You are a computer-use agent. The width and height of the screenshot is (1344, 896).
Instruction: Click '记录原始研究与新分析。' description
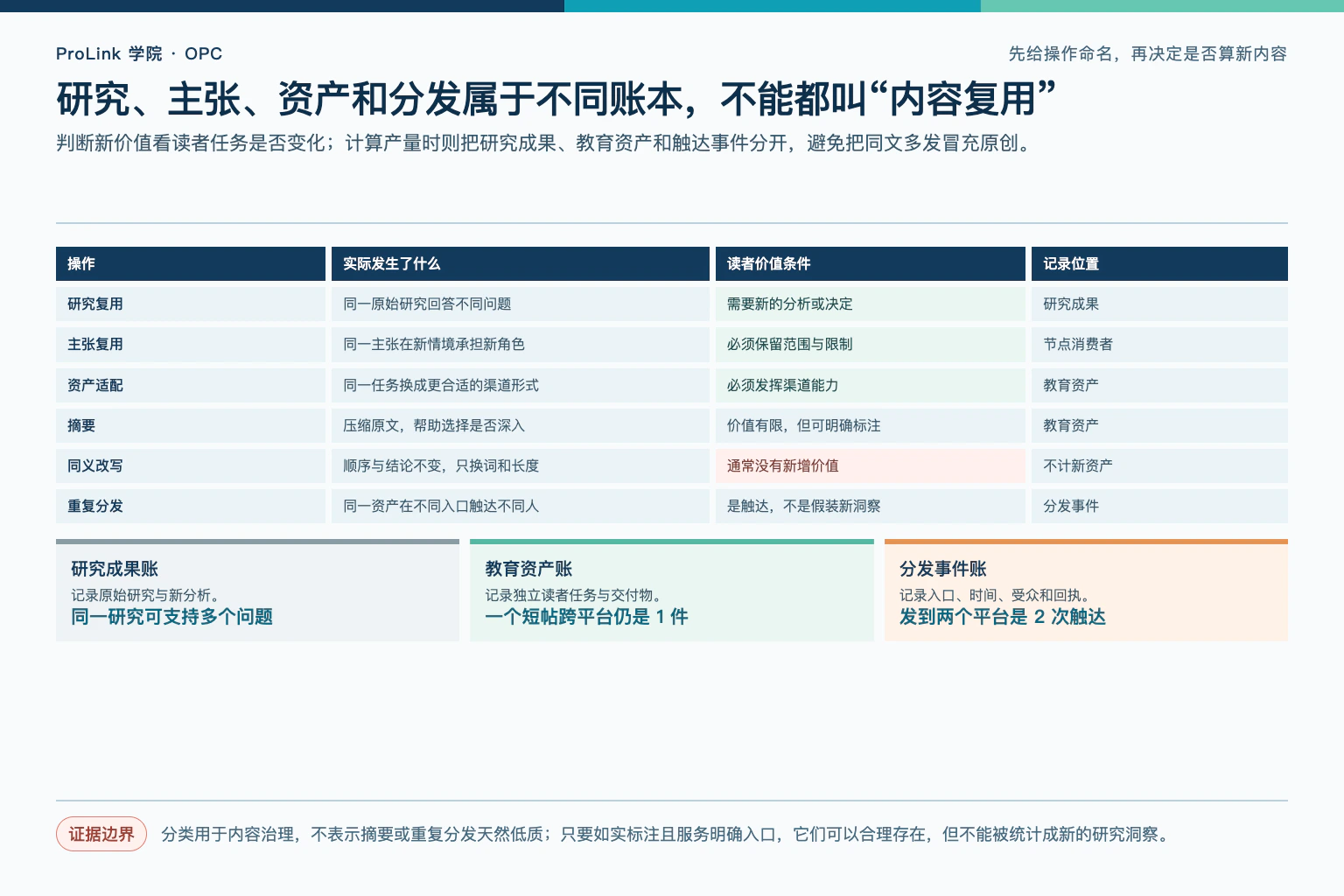click(145, 595)
